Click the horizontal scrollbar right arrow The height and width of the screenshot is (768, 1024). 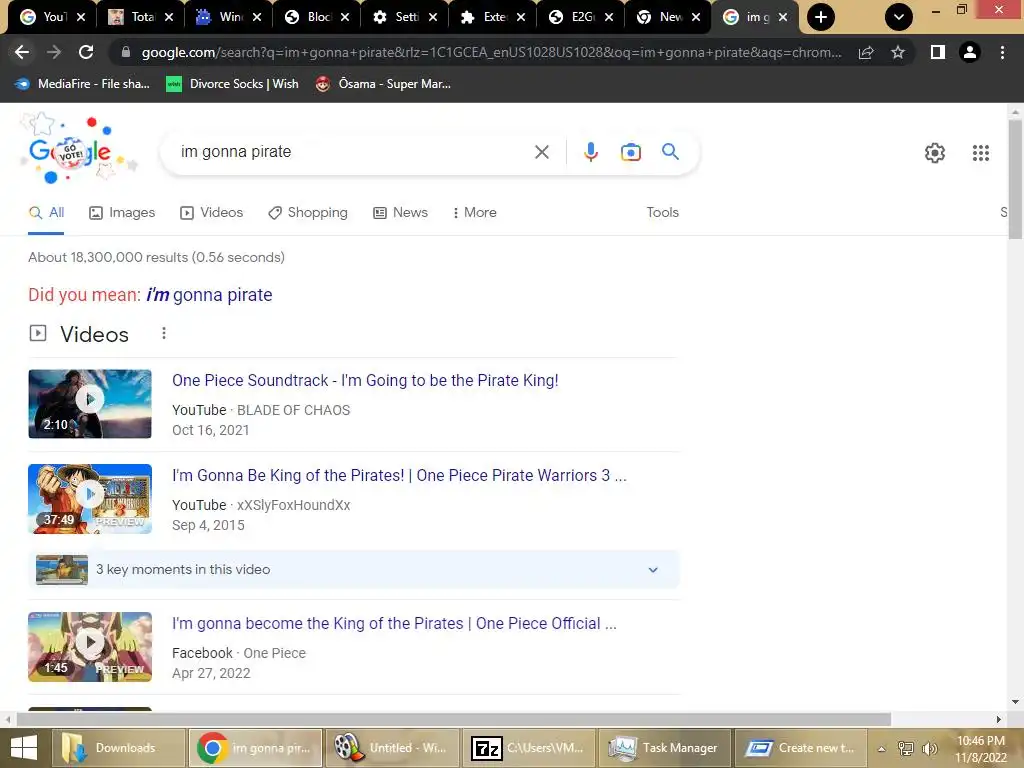pyautogui.click(x=999, y=719)
